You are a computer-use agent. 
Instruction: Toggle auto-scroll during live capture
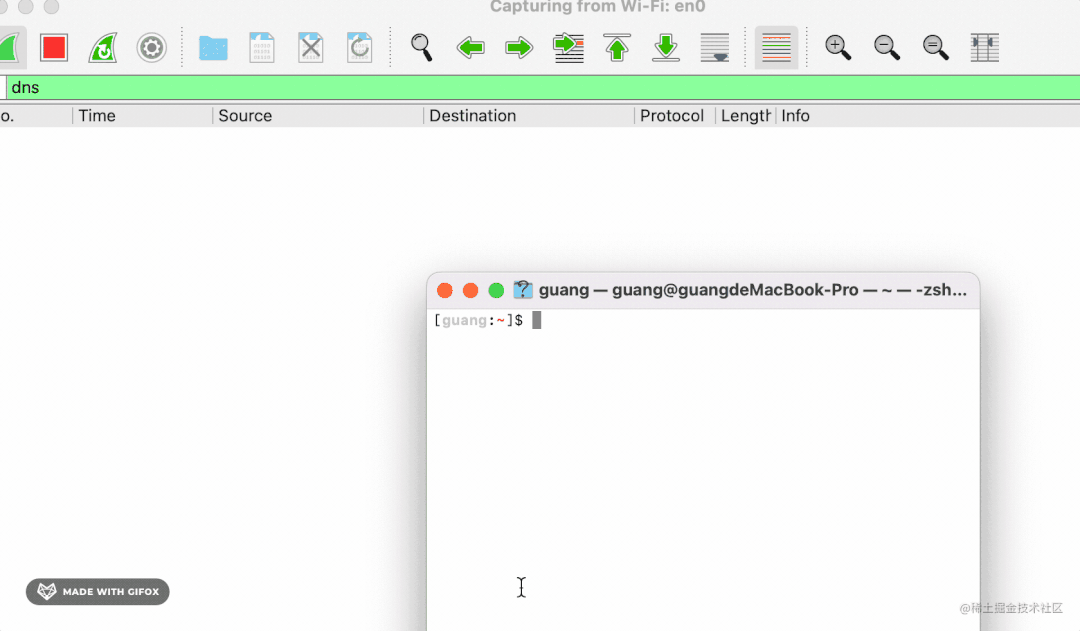[x=715, y=48]
